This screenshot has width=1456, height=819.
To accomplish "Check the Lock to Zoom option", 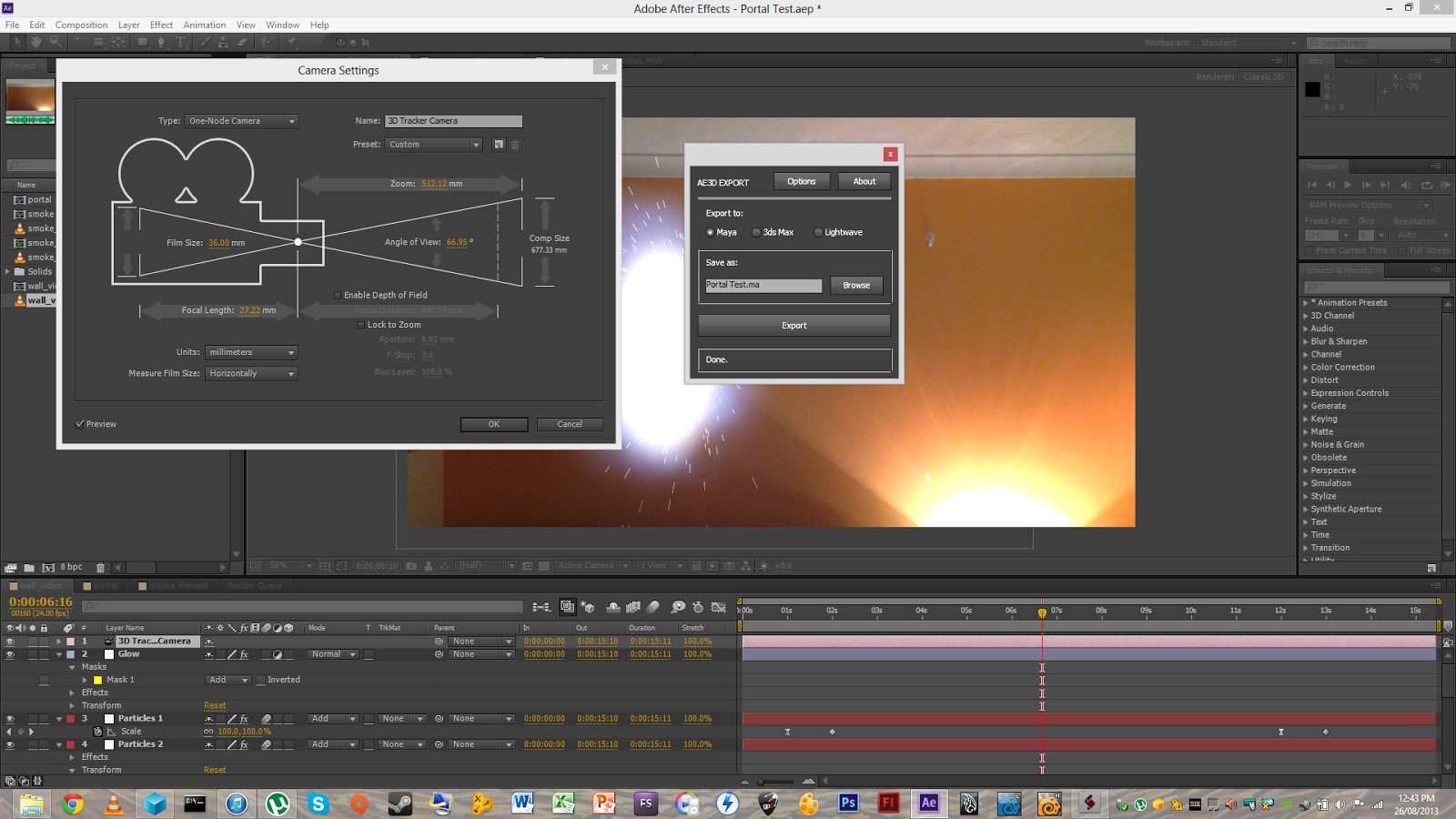I will pyautogui.click(x=361, y=325).
